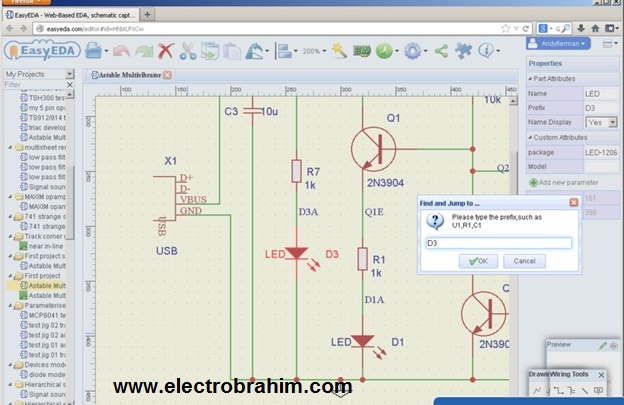The height and width of the screenshot is (405, 624).
Task: Close the Astable Multivibrator schematic tab
Action: tap(168, 75)
